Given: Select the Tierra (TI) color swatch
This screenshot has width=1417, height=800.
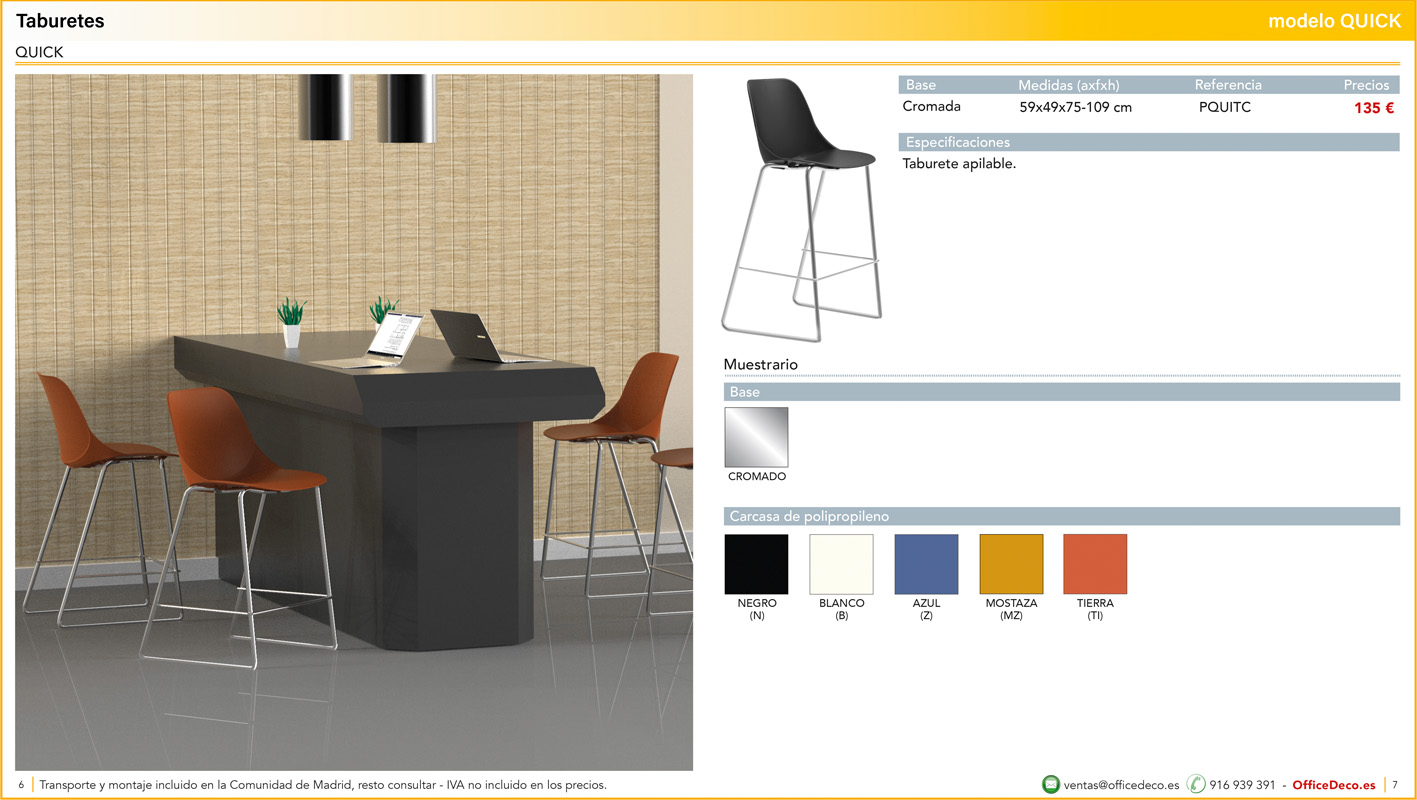Looking at the screenshot, I should [x=1095, y=564].
